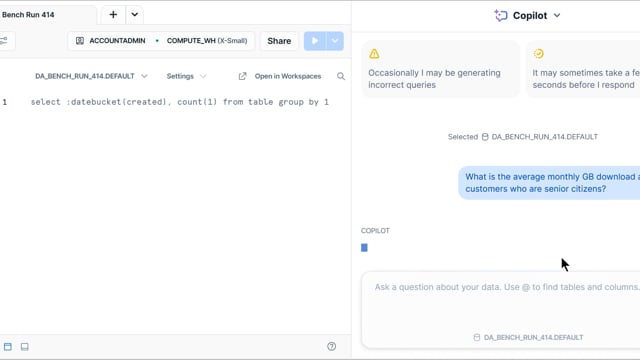
Task: Click the SQL query line in the editor
Action: click(180, 102)
